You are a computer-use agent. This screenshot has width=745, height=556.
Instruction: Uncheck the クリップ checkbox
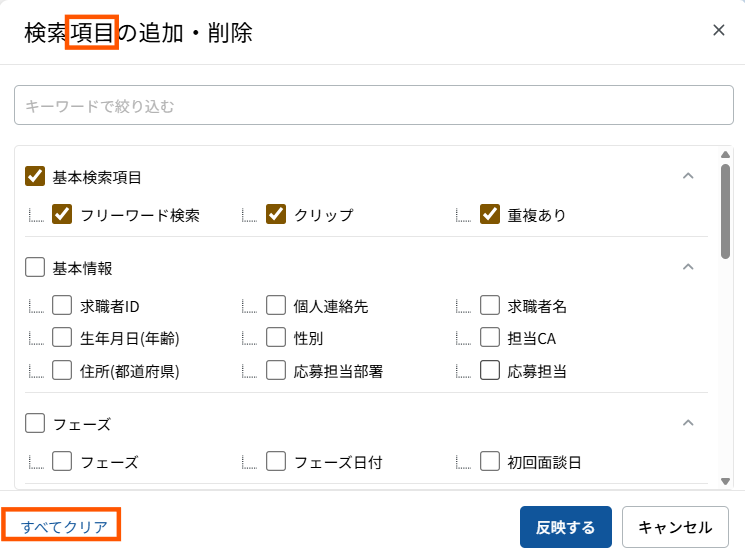point(276,214)
